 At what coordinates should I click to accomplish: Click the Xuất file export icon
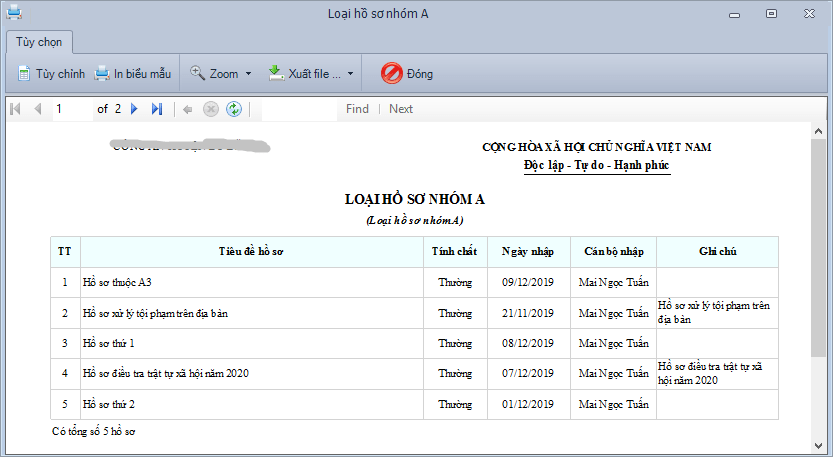coord(276,73)
